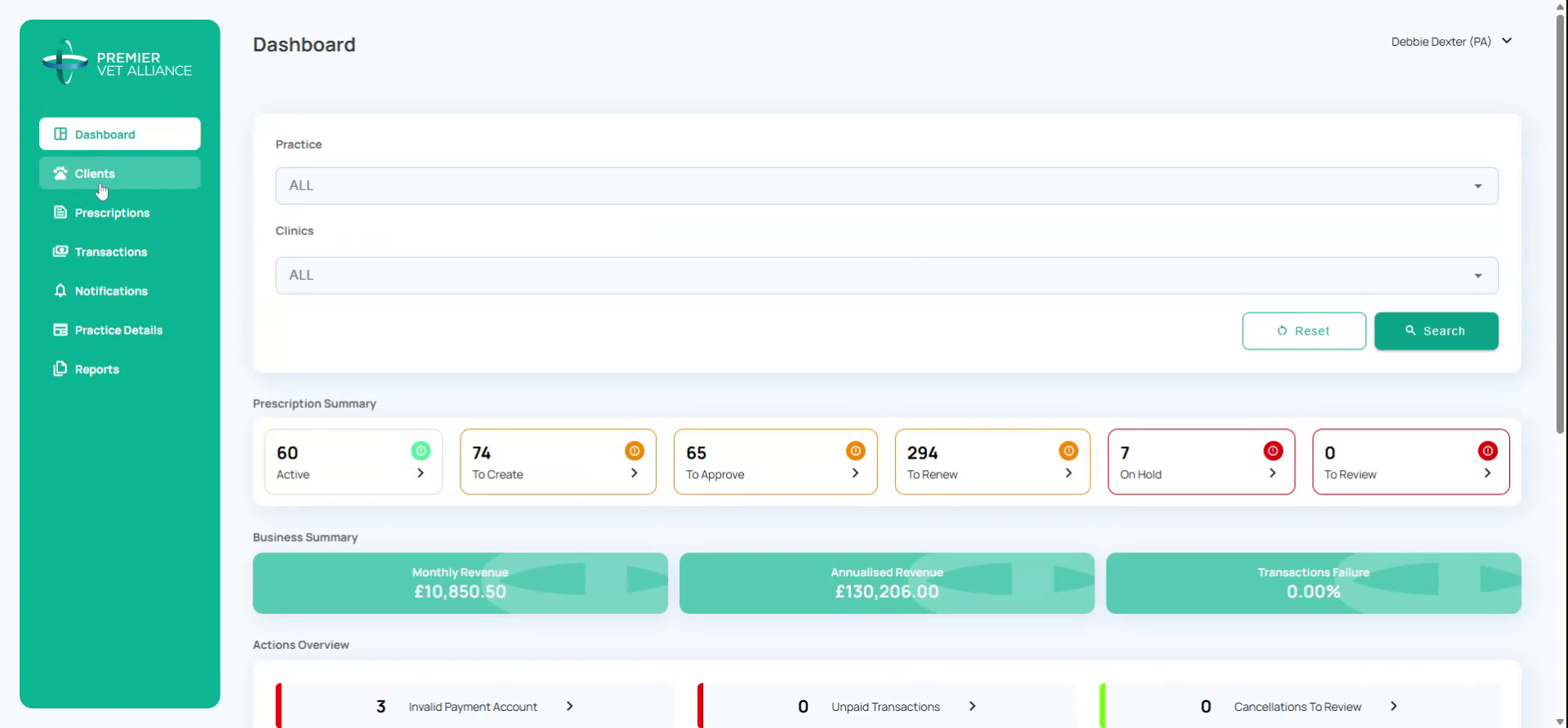This screenshot has width=1568, height=728.
Task: Open the Annualised Revenue card
Action: click(887, 584)
